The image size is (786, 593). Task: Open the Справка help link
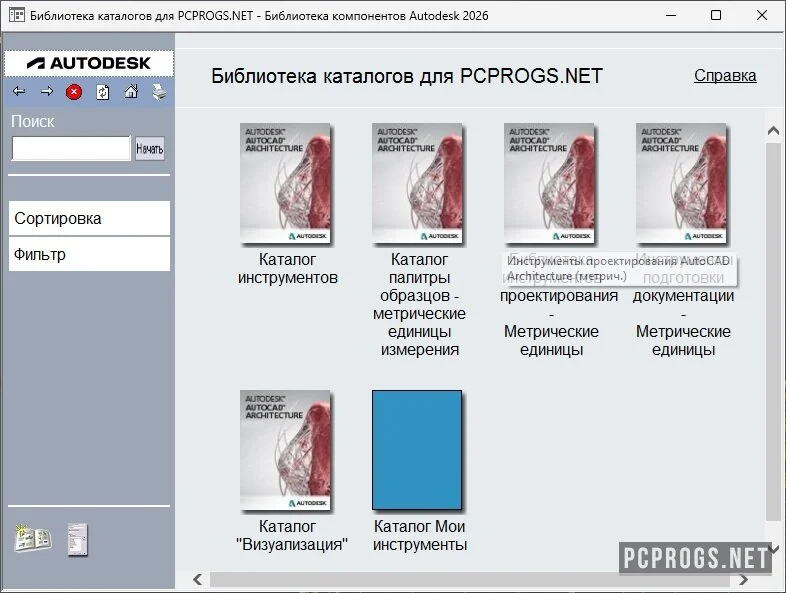725,76
